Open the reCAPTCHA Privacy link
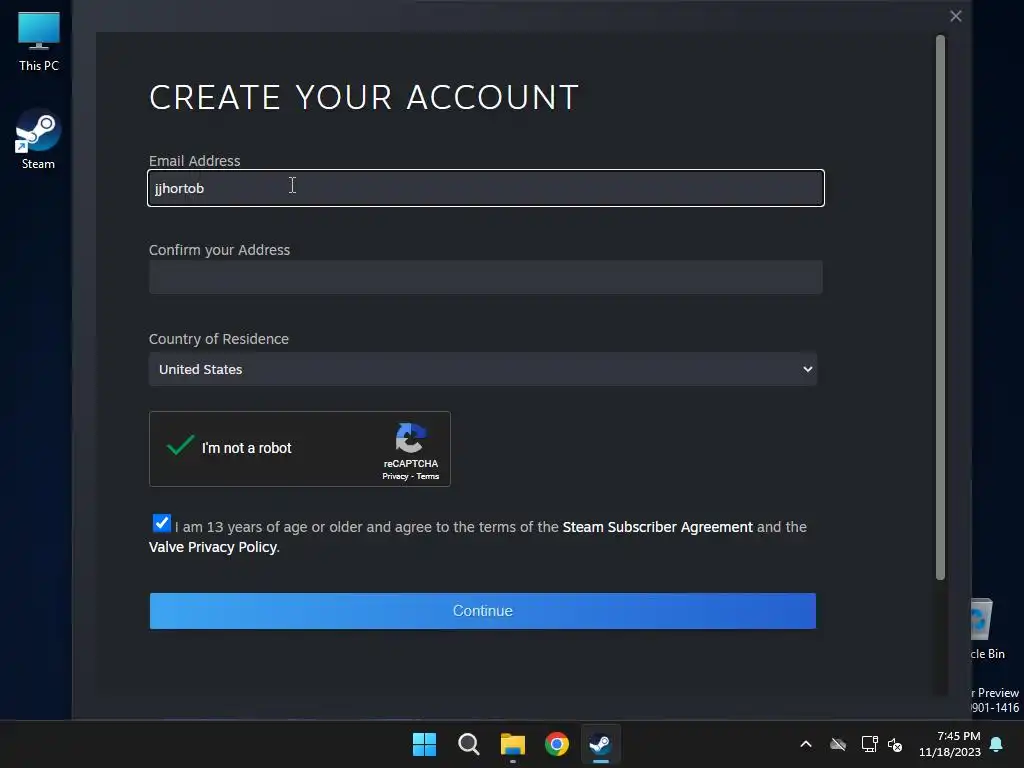Screen dimensions: 1024x768 [x=395, y=476]
